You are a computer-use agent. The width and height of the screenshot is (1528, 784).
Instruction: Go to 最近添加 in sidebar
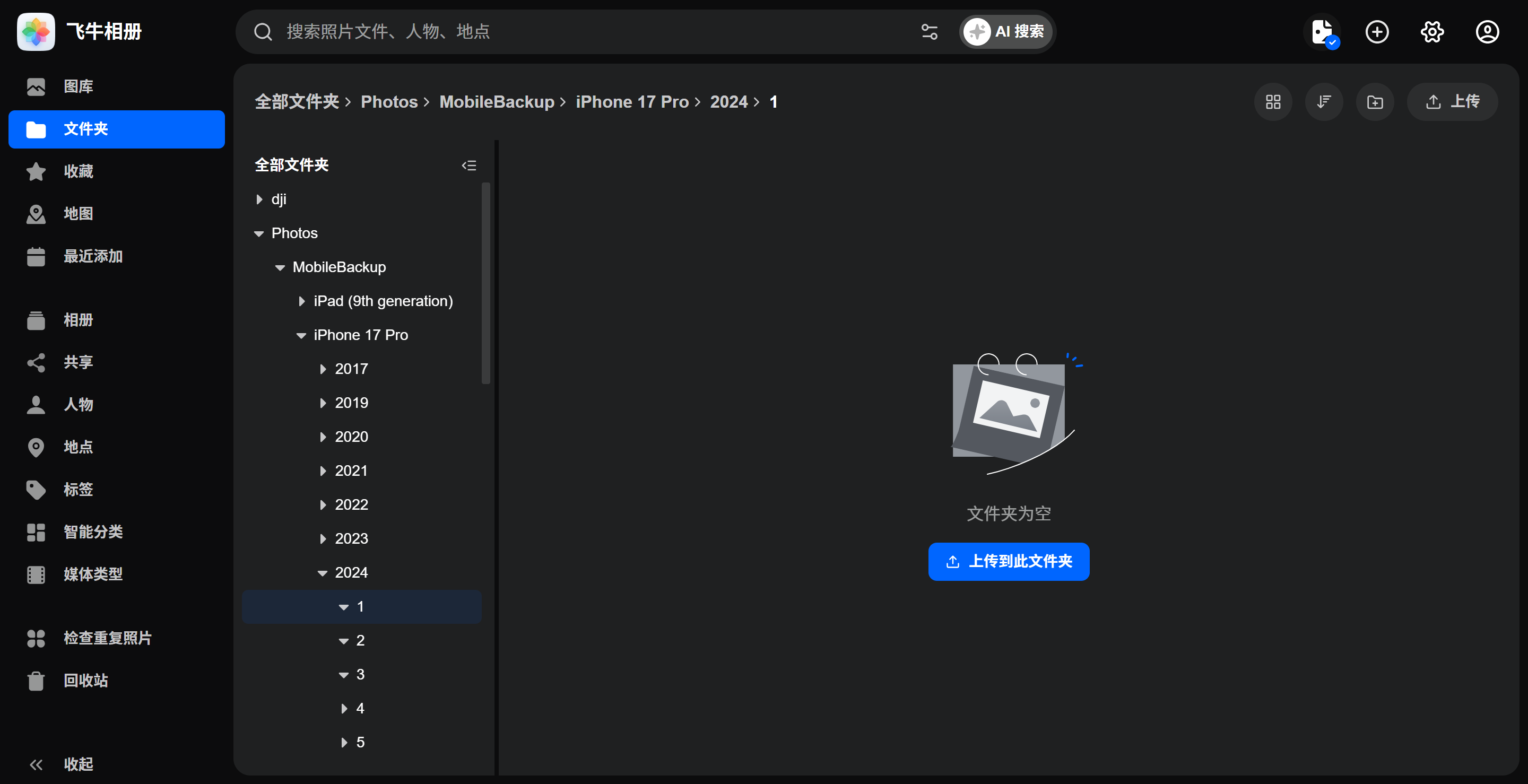(117, 257)
